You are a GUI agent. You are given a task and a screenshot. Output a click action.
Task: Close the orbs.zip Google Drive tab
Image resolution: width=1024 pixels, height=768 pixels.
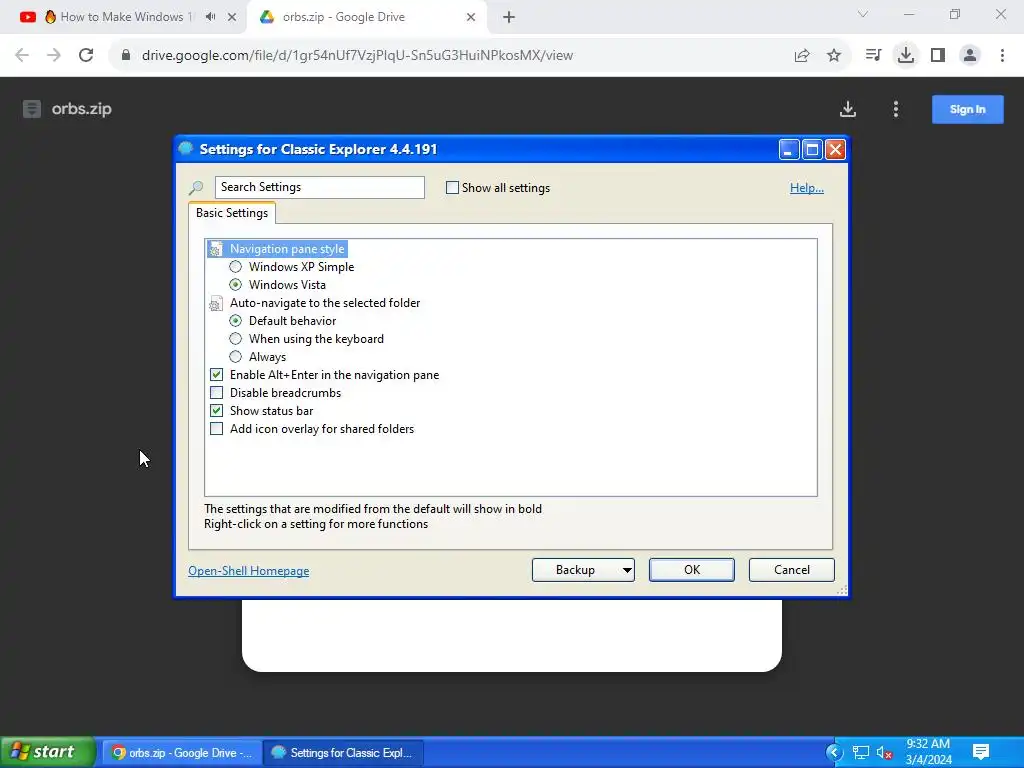click(x=471, y=17)
